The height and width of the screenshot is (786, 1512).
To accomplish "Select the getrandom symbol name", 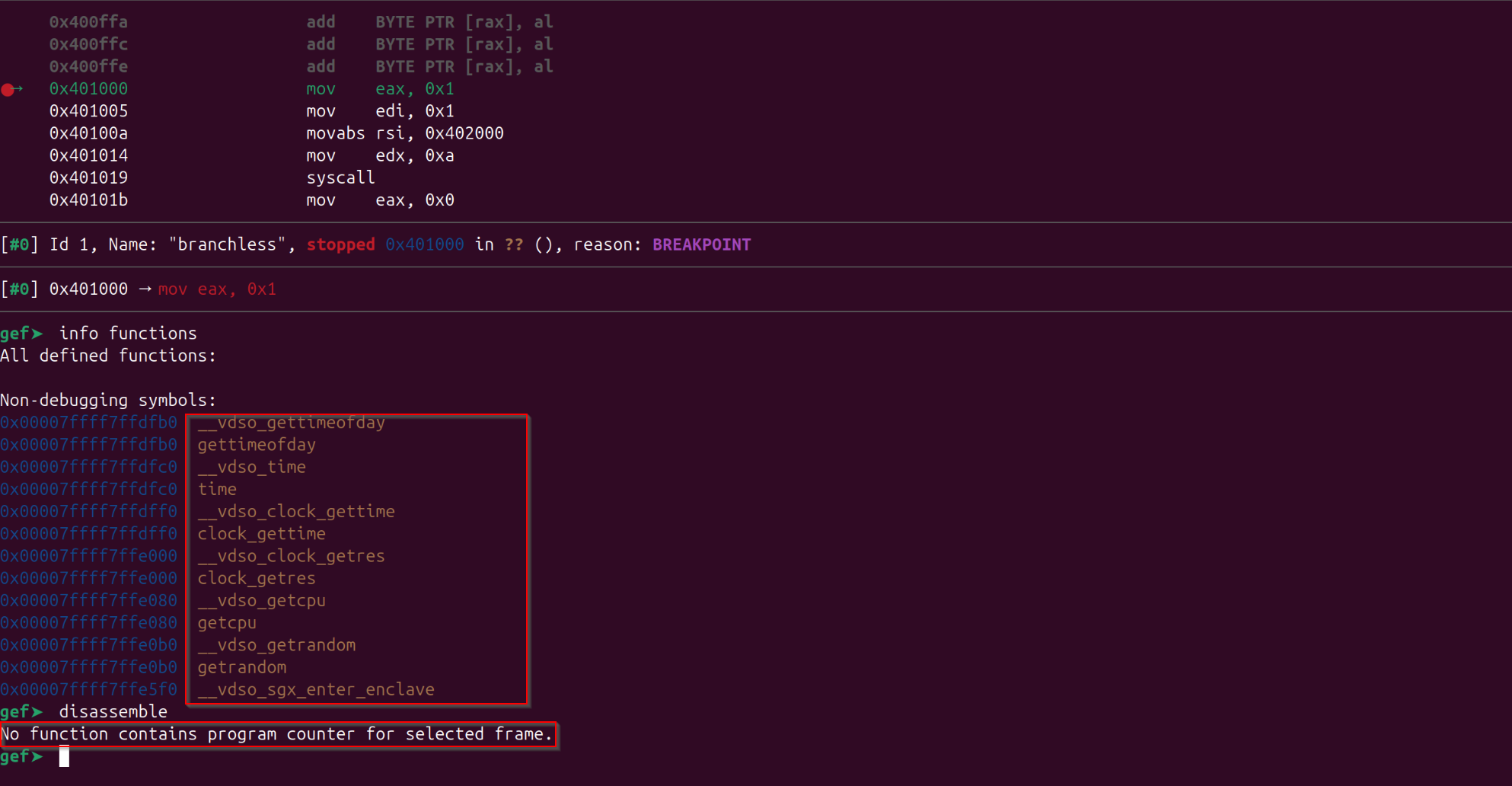I will click(x=242, y=667).
